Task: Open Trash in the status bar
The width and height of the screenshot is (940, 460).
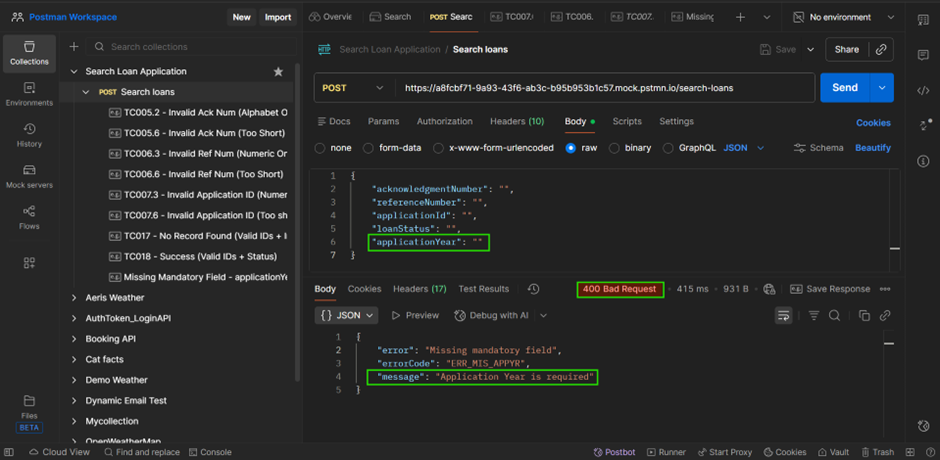Action: click(878, 452)
